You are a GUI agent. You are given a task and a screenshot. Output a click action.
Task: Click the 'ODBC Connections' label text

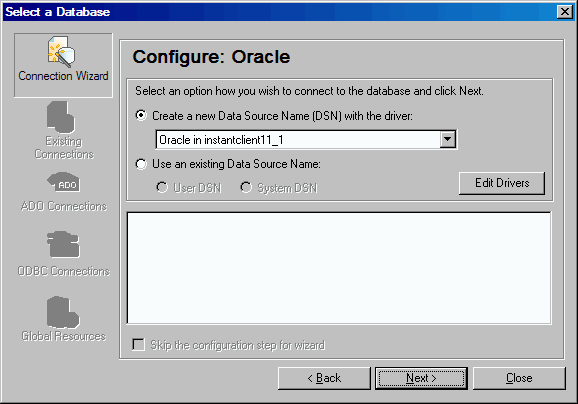coord(63,271)
